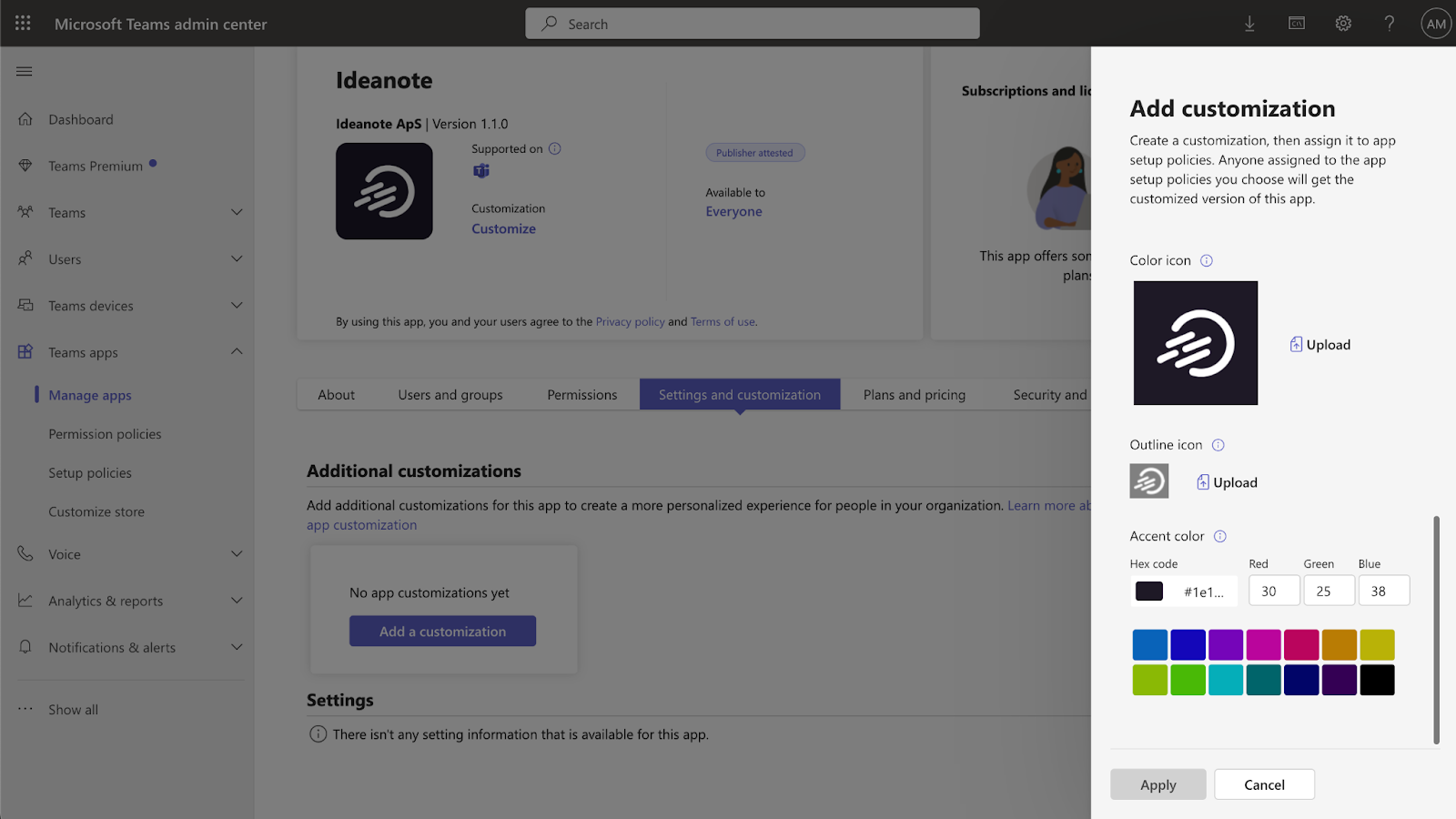Open the Terms of use link
Viewport: 1456px width, 819px height.
(723, 321)
